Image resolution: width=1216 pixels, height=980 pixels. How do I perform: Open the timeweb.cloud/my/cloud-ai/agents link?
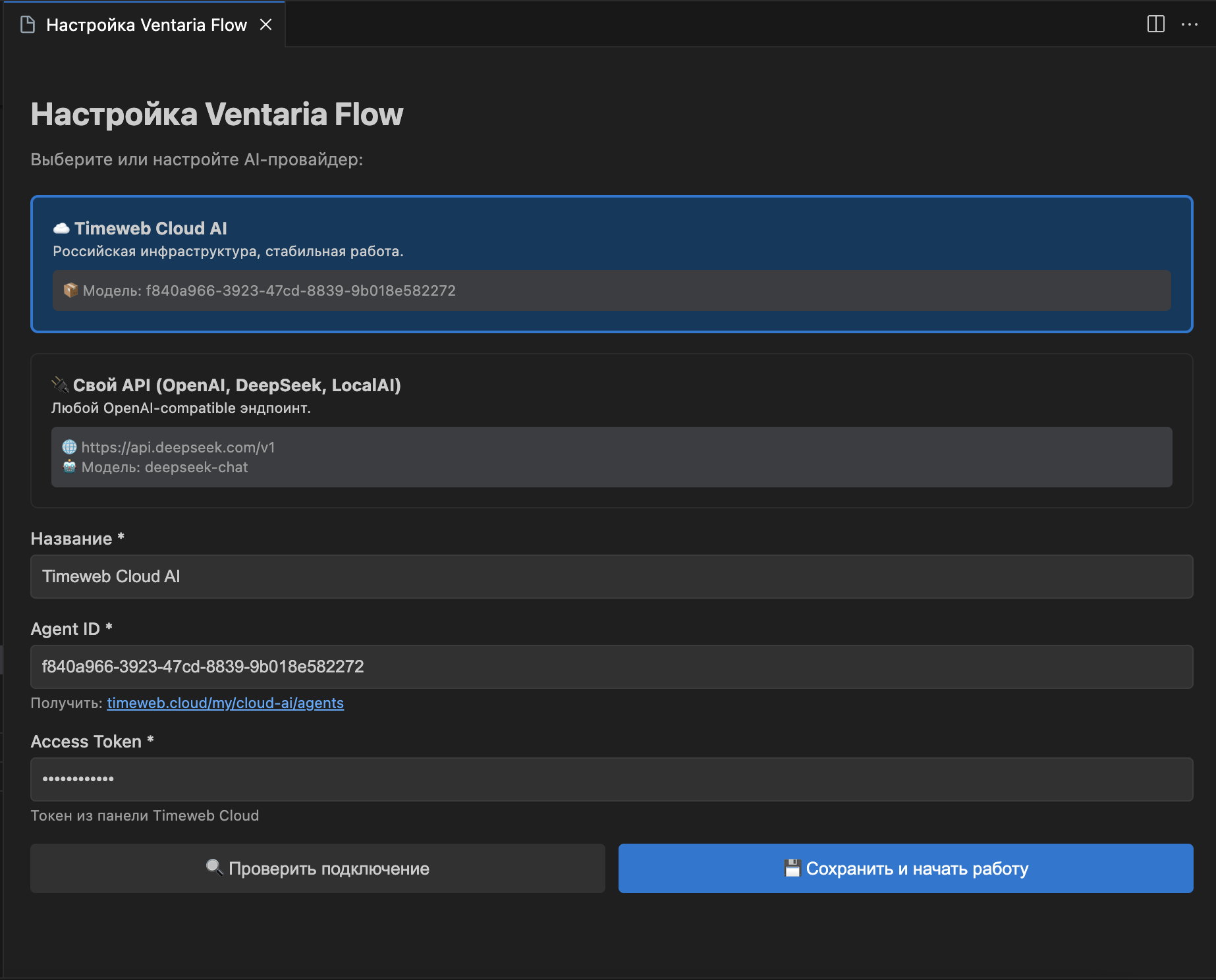pos(225,703)
